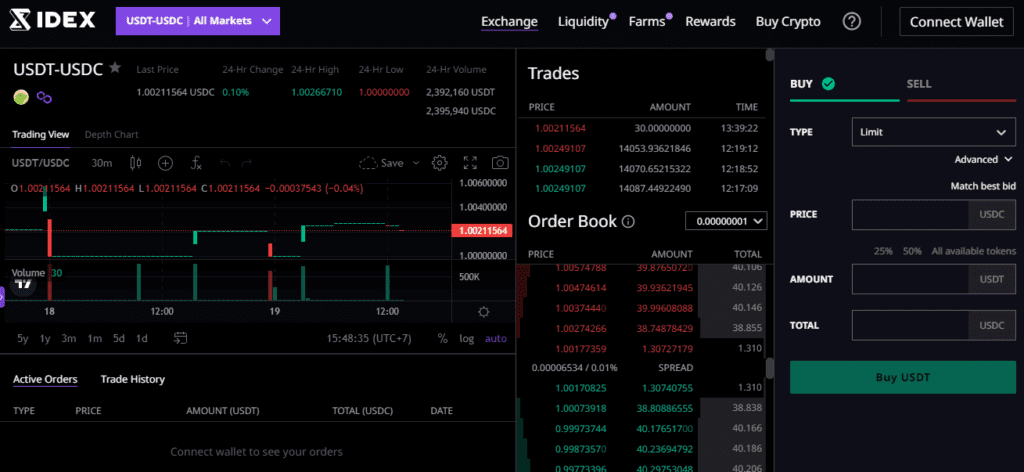Set chart range to 1m

95,338
